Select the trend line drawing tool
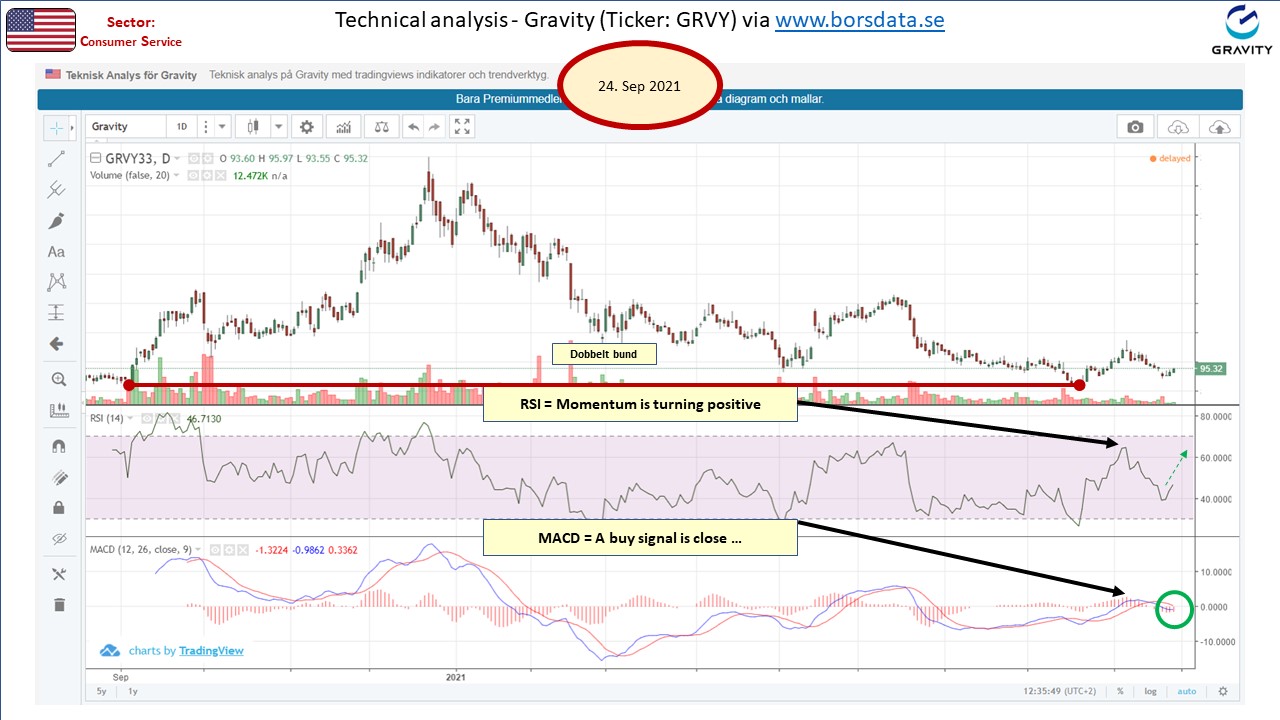 [x=56, y=158]
